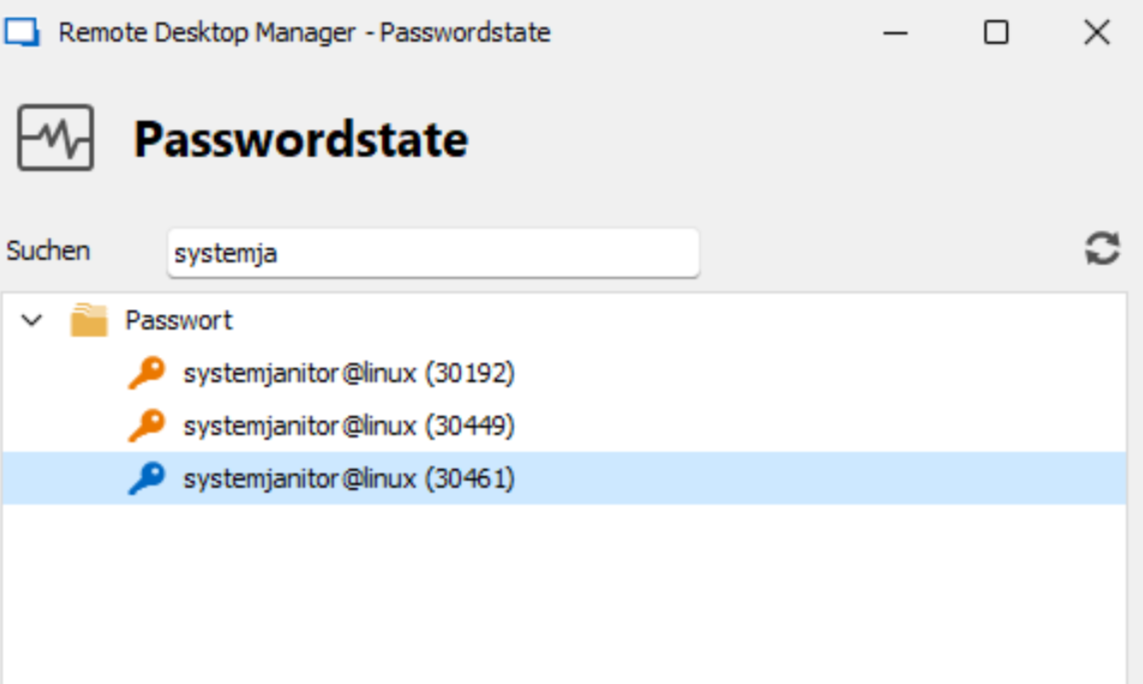This screenshot has height=684, width=1143.
Task: Select systemjanitor@linux (30192) entry
Action: click(x=349, y=373)
